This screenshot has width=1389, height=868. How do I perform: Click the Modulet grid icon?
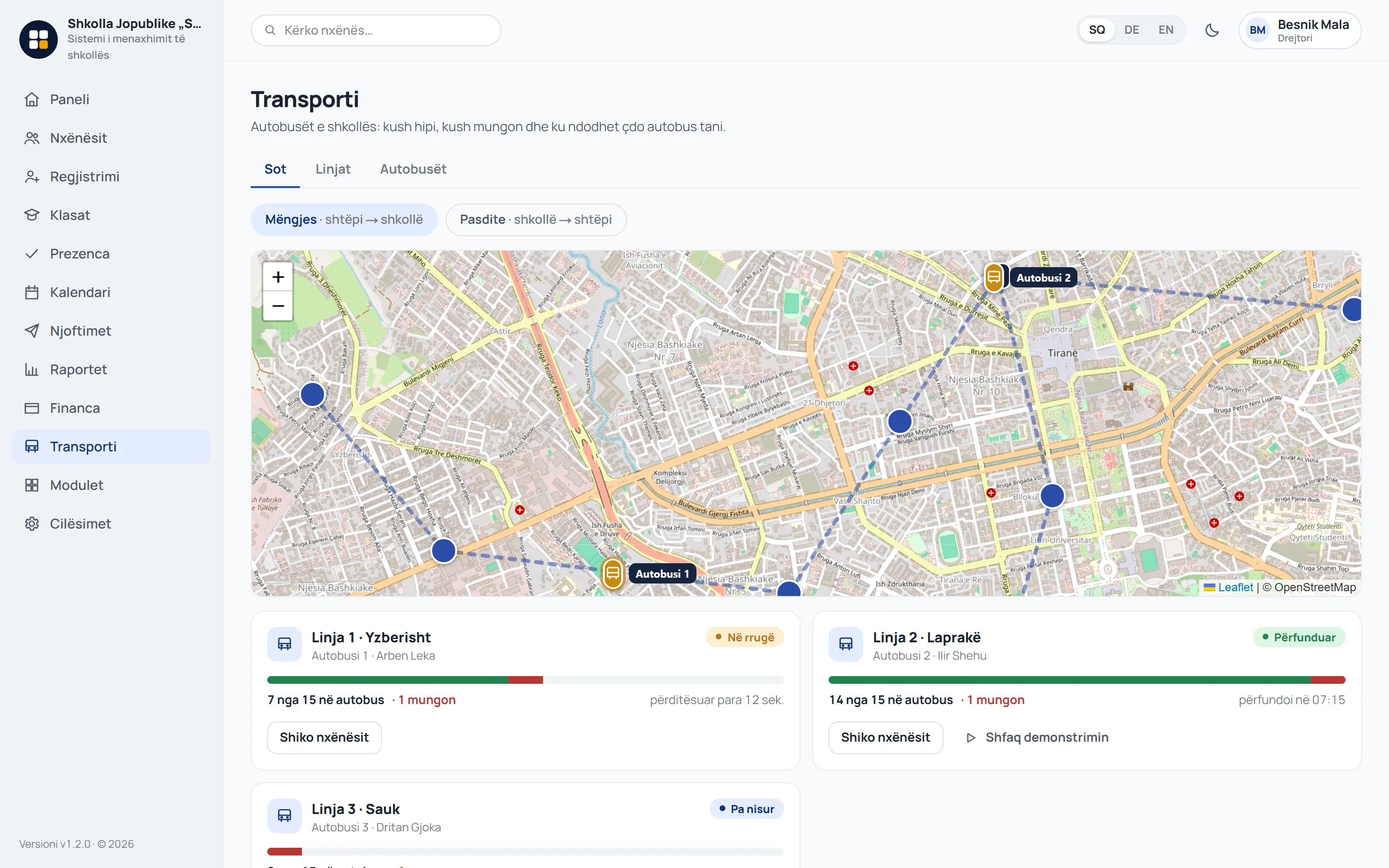(31, 485)
